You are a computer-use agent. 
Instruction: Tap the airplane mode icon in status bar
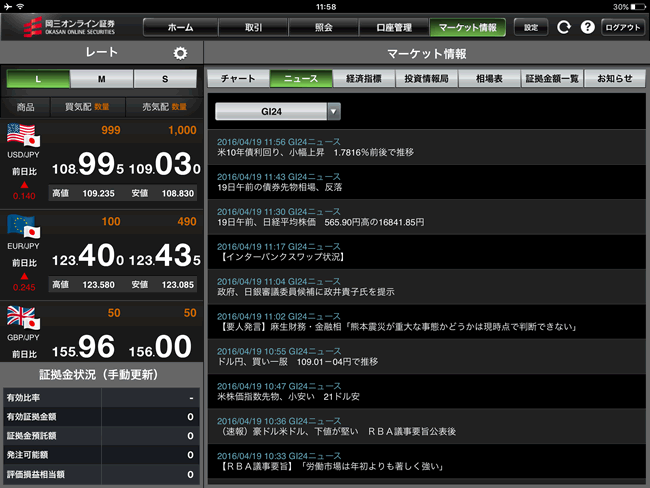(7, 7)
